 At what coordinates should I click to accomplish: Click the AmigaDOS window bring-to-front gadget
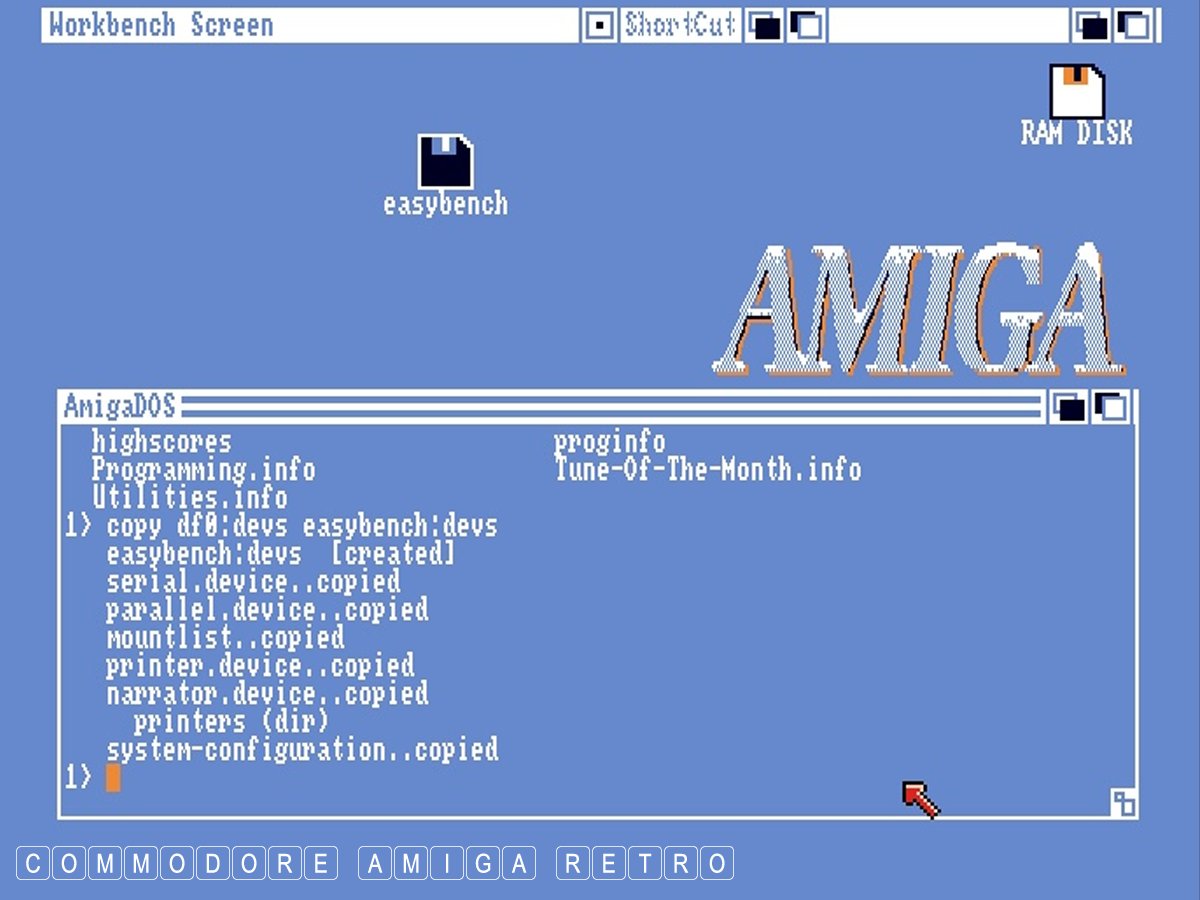1112,408
